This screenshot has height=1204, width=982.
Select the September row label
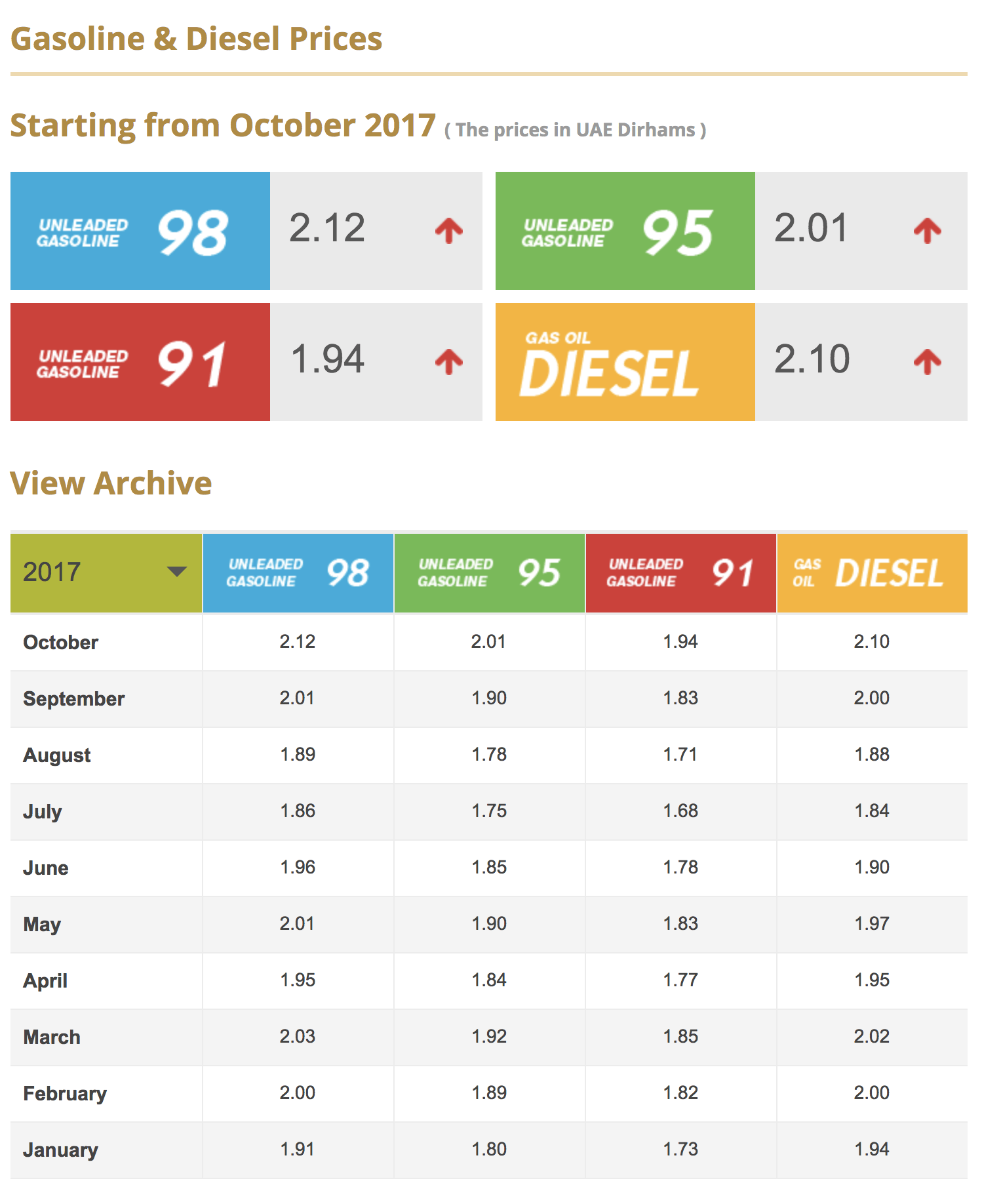pyautogui.click(x=73, y=698)
